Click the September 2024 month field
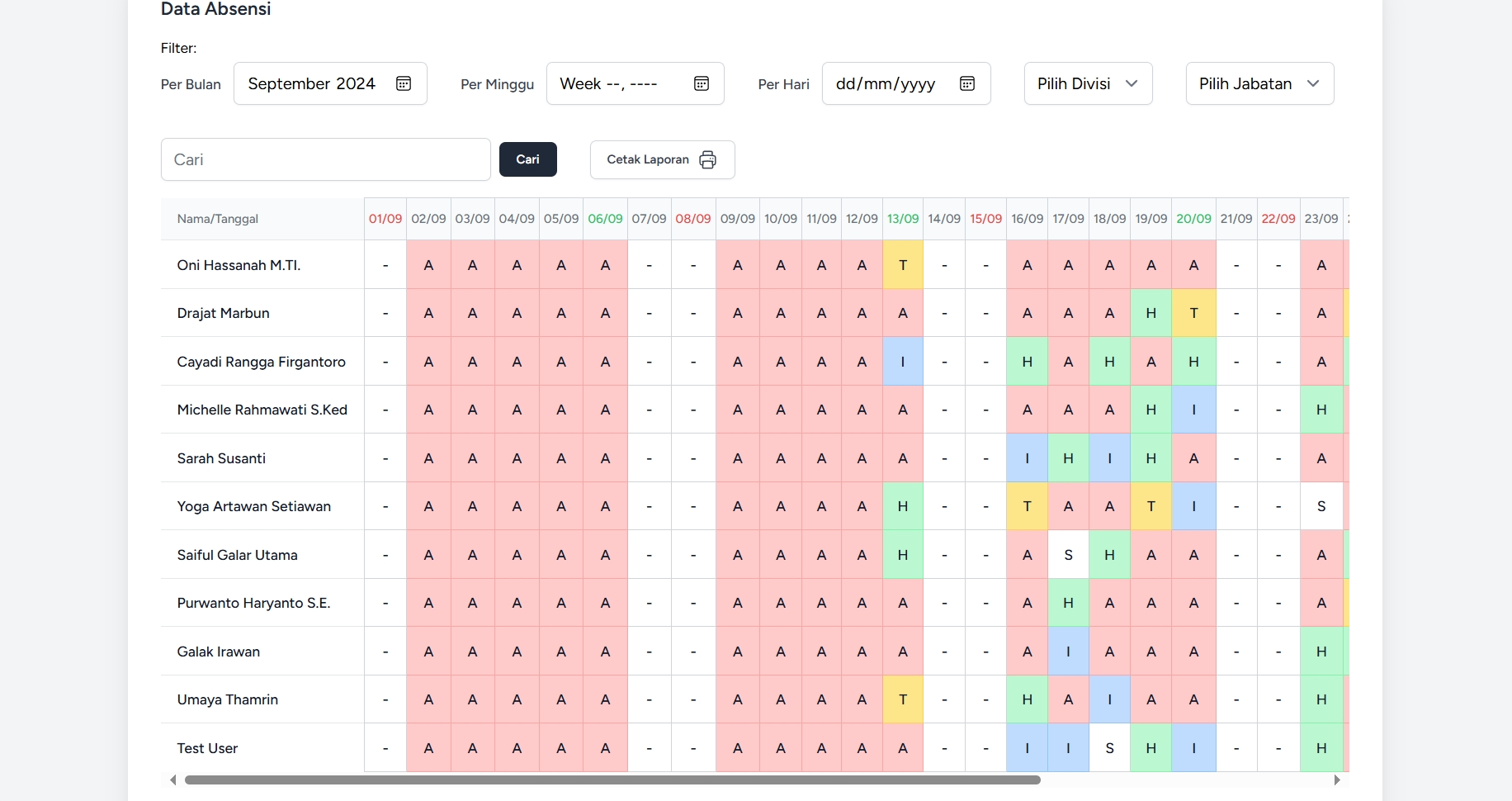 (x=312, y=83)
